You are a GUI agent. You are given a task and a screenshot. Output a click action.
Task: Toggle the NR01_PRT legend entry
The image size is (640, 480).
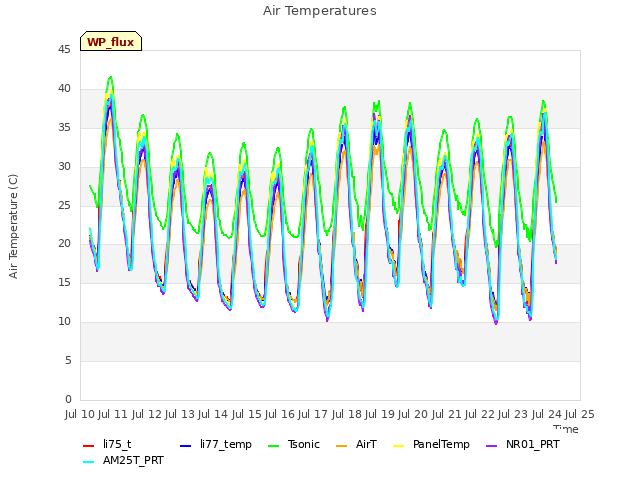tap(522, 444)
